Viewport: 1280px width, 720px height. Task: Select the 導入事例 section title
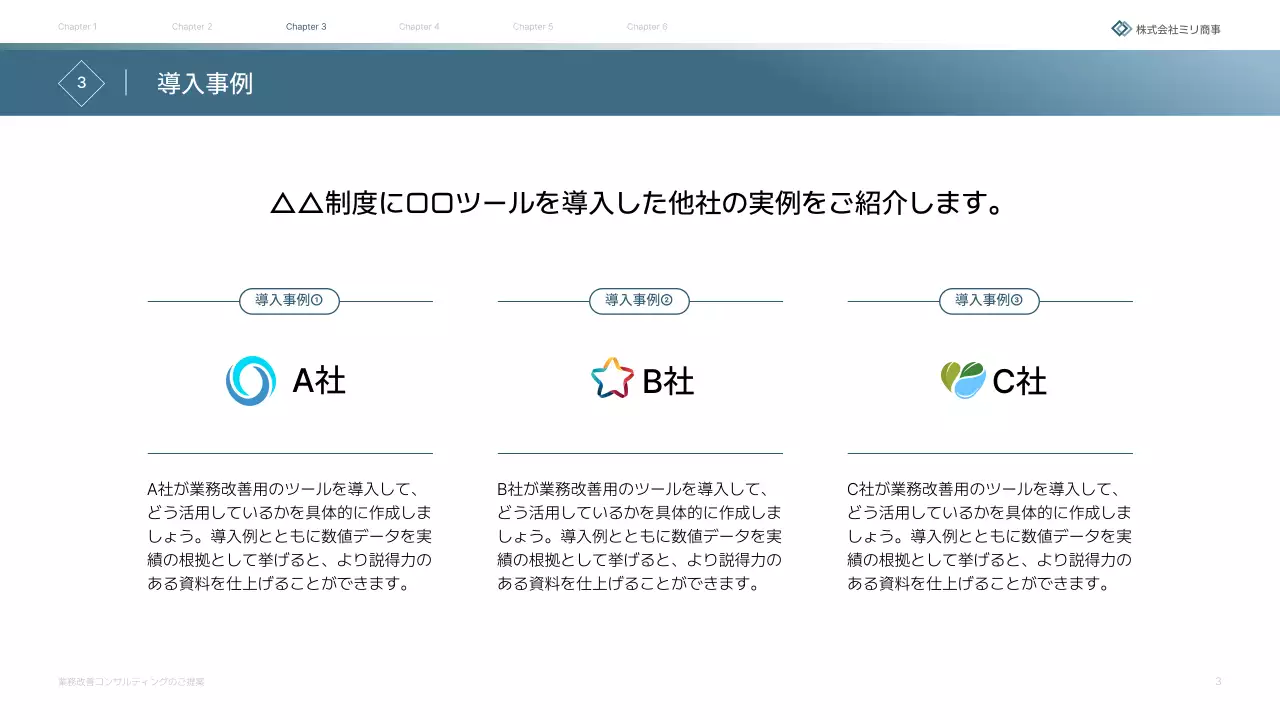coord(205,84)
